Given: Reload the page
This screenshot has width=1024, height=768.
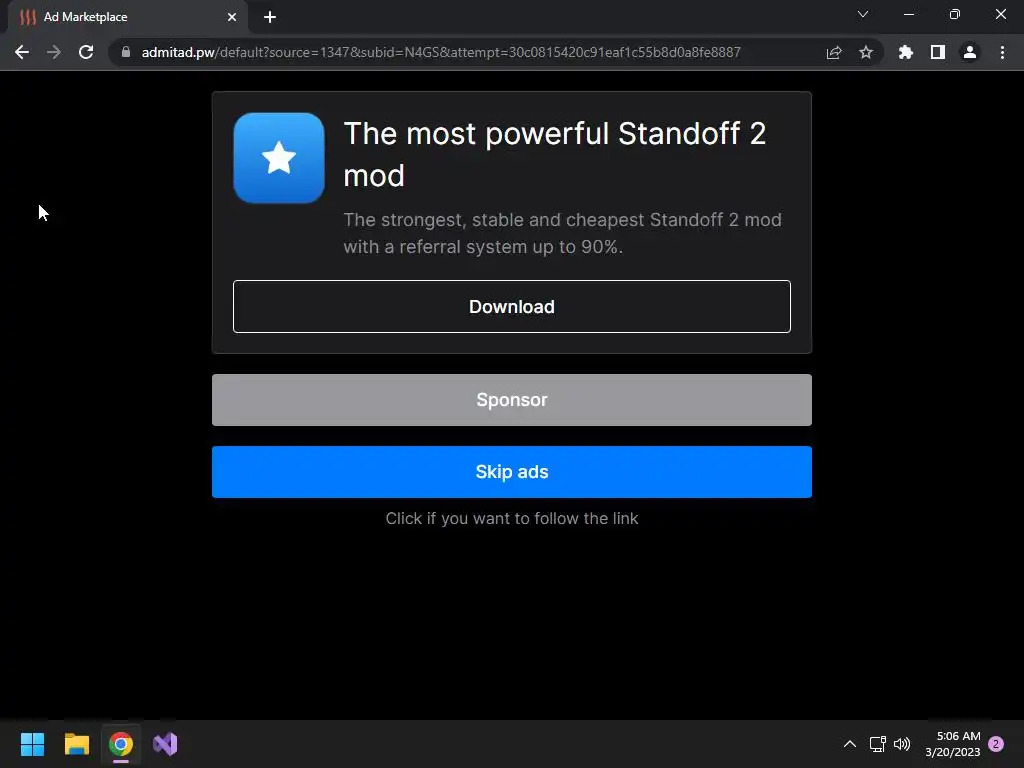Looking at the screenshot, I should point(86,52).
